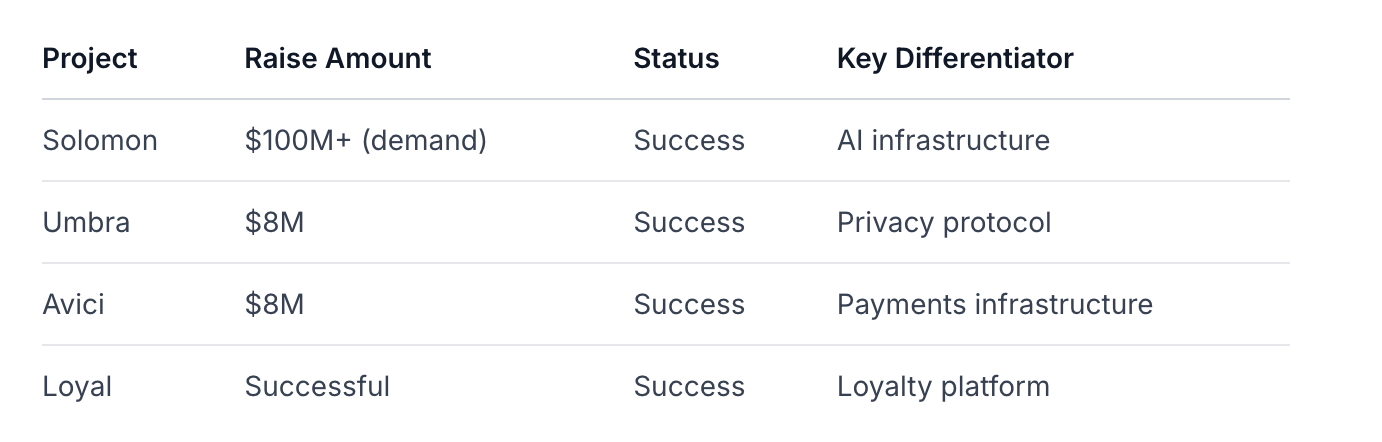1382x442 pixels.
Task: Click the $8M amount in Umbra row
Action: click(274, 223)
